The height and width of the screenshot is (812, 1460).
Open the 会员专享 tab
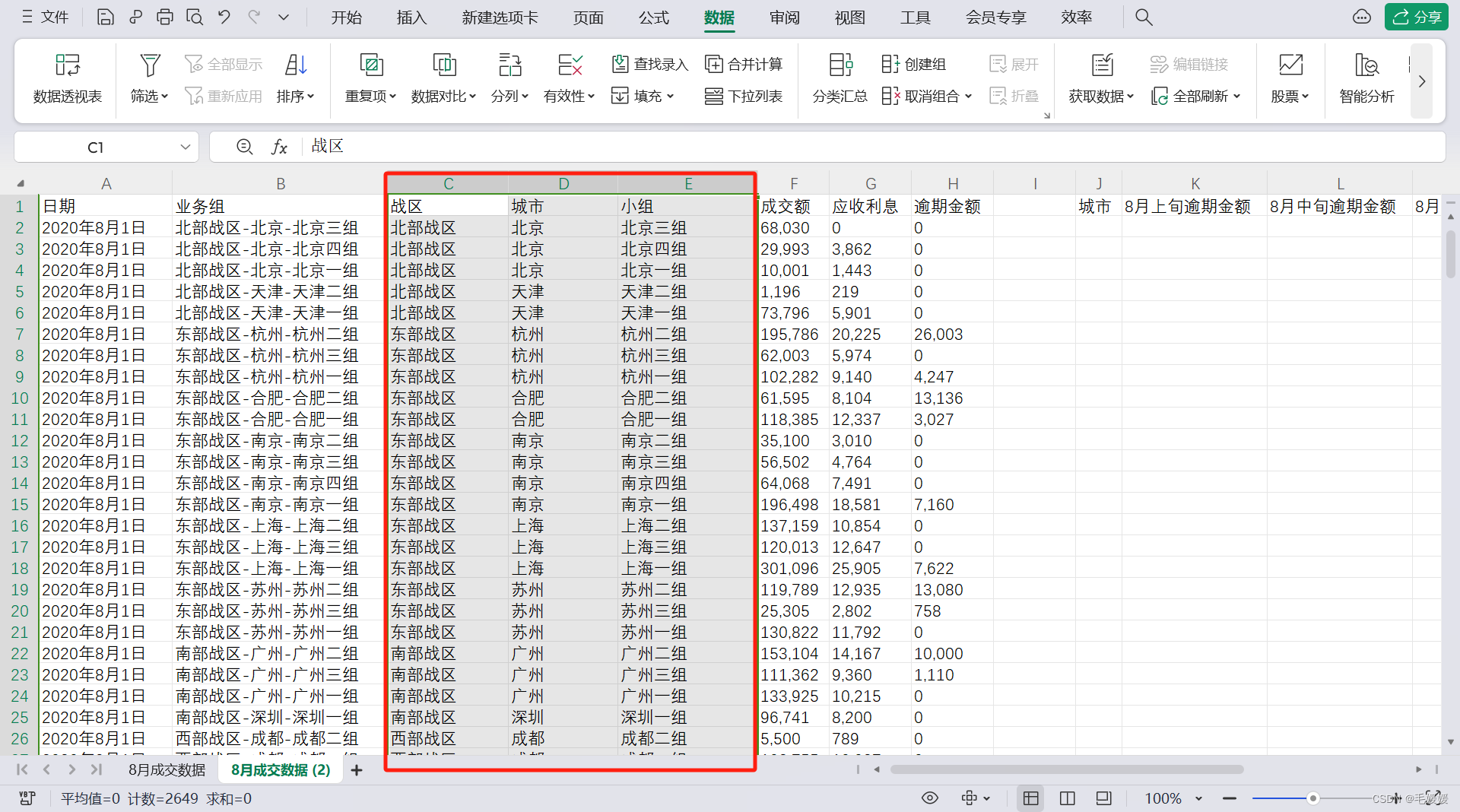click(995, 17)
